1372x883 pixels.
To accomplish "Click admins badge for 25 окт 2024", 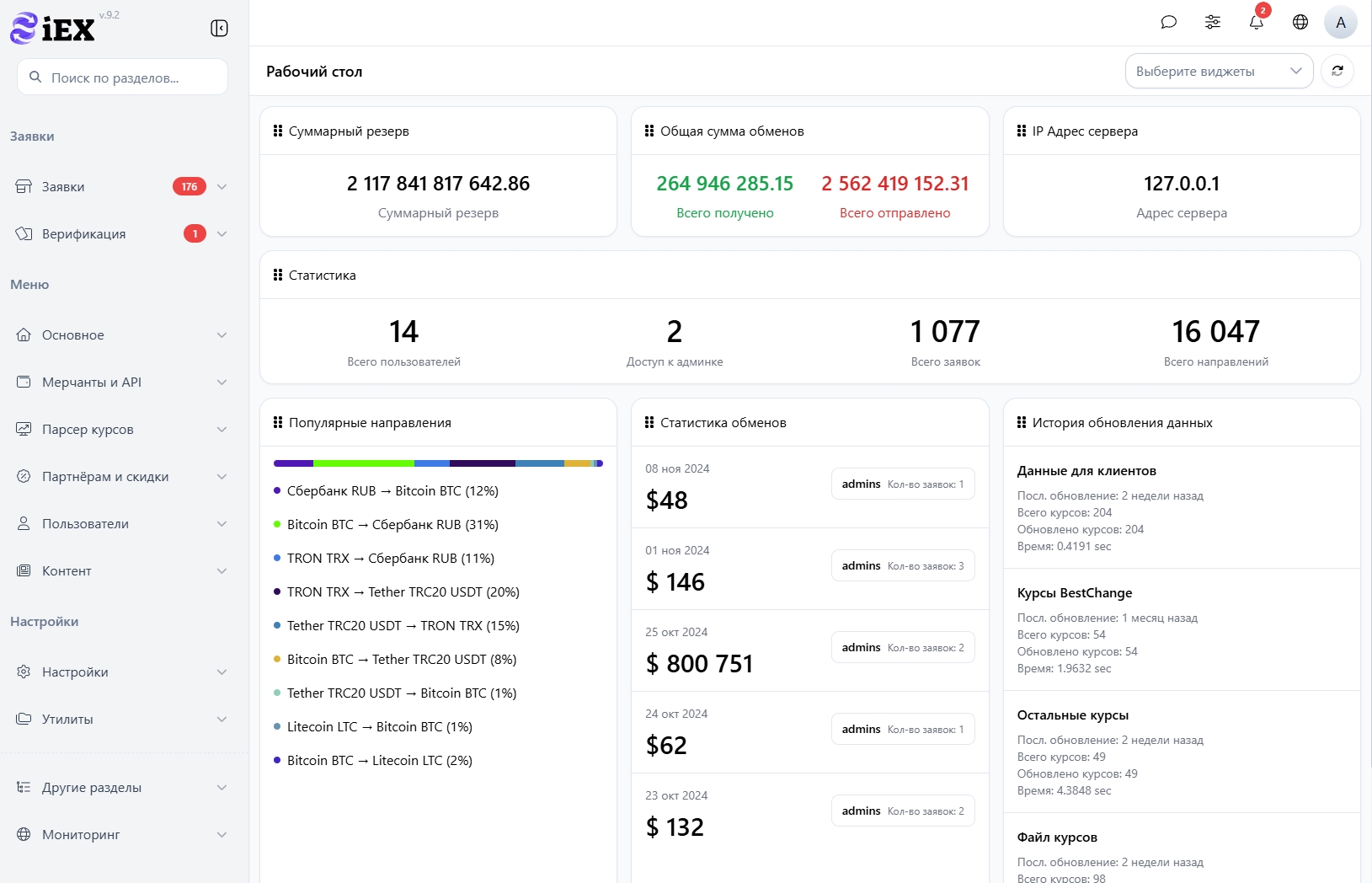I will (902, 648).
